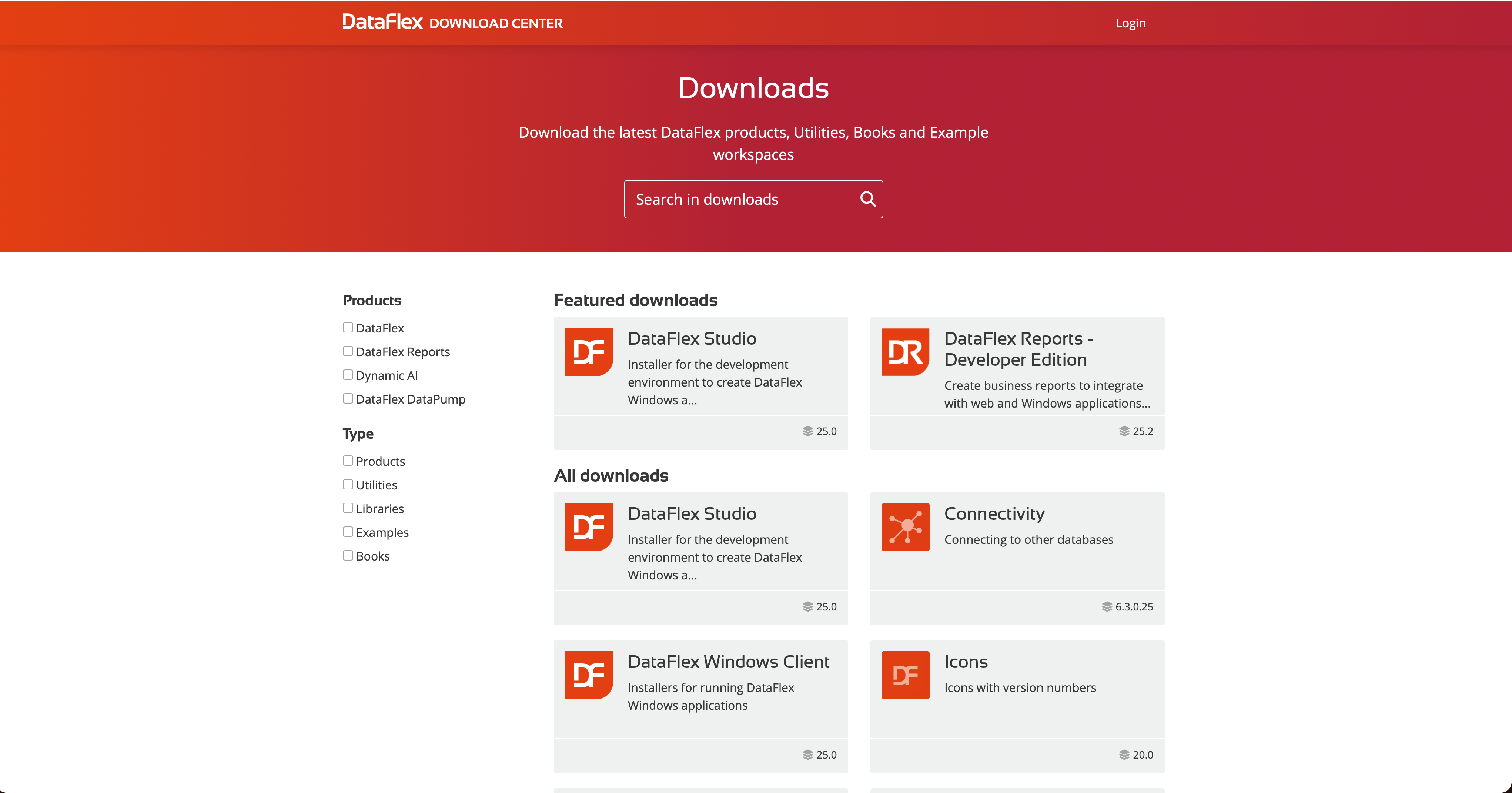Click the faded DF icon on Icons card
Viewport: 1512px width, 793px height.
coord(905,675)
